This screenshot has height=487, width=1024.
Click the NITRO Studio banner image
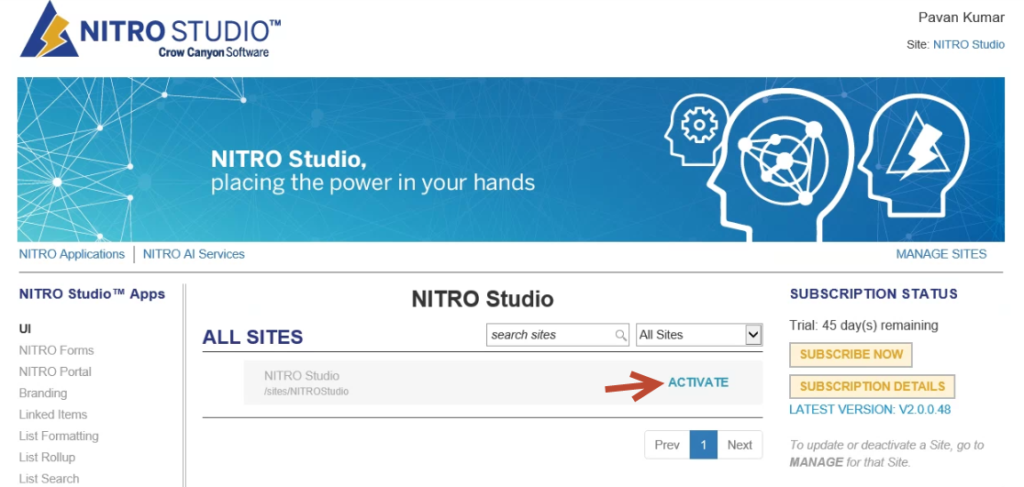511,159
